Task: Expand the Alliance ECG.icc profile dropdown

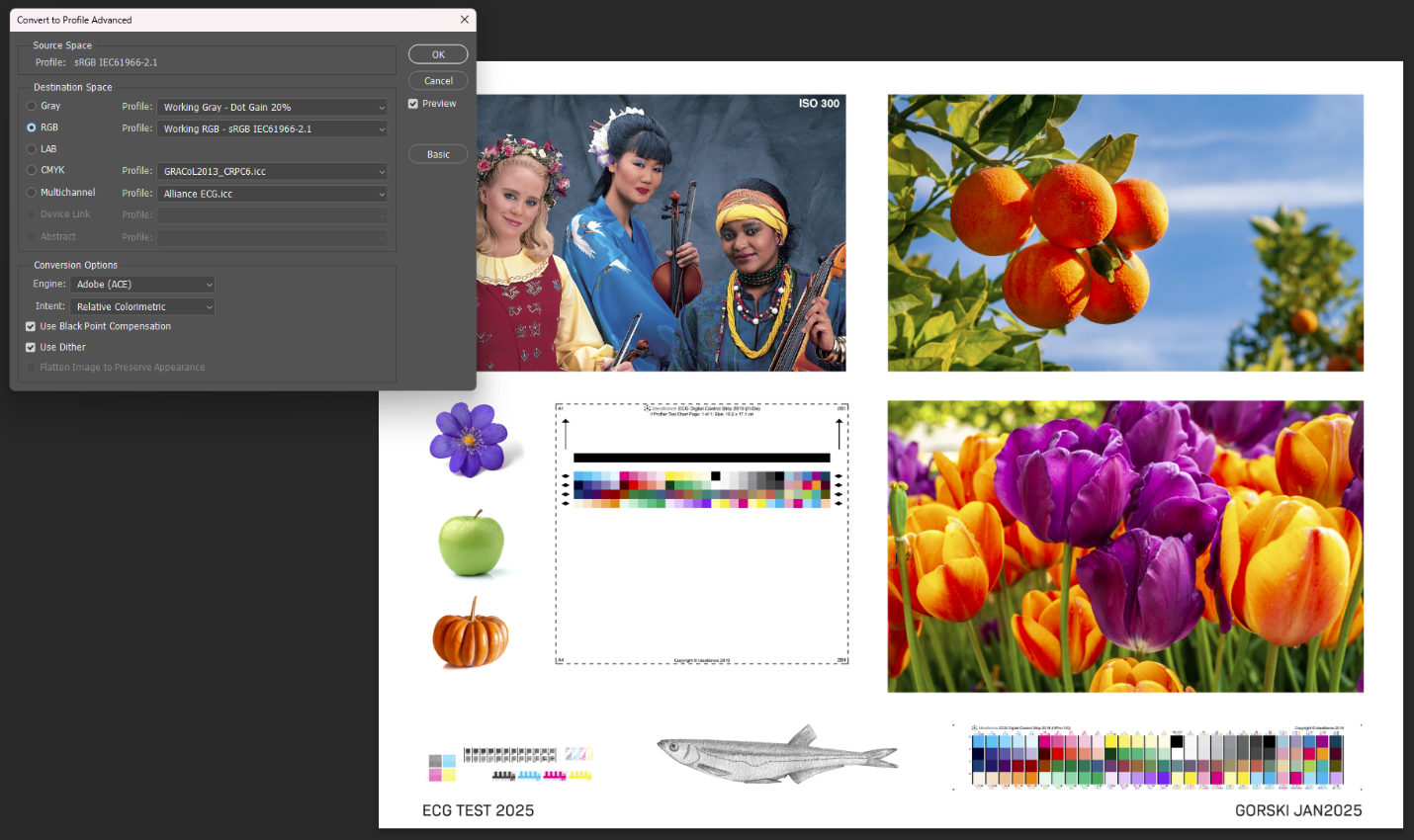Action: pyautogui.click(x=272, y=195)
